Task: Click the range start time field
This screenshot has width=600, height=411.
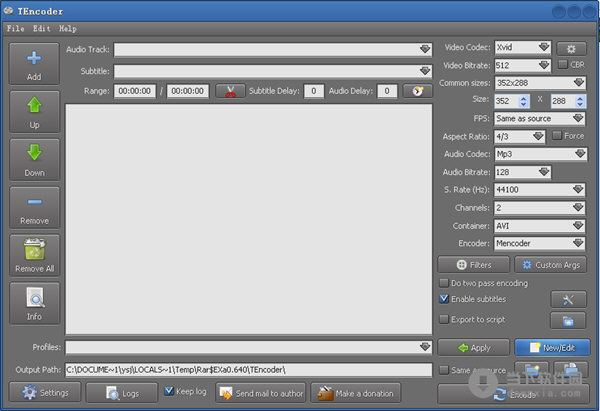Action: (135, 91)
